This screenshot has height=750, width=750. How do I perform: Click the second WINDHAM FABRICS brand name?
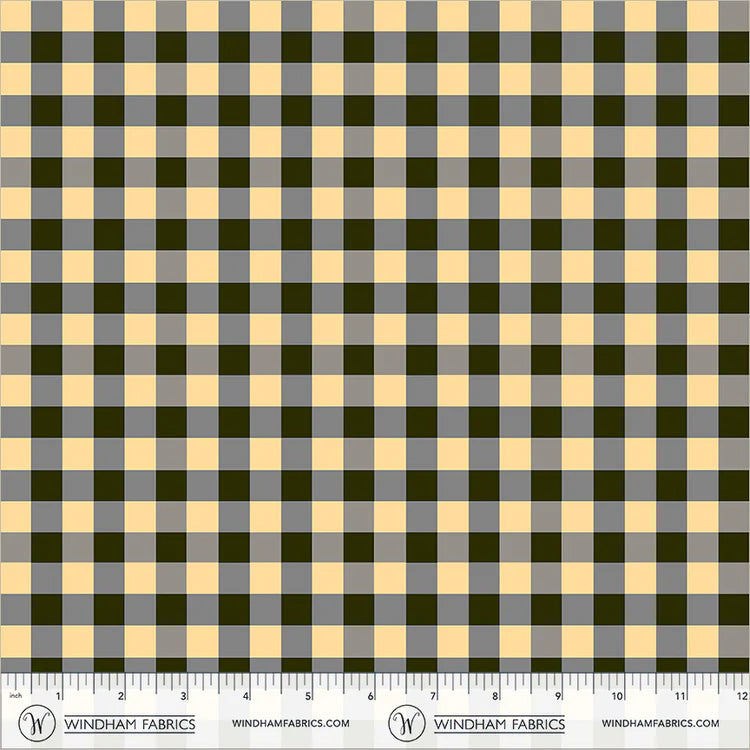click(x=499, y=724)
